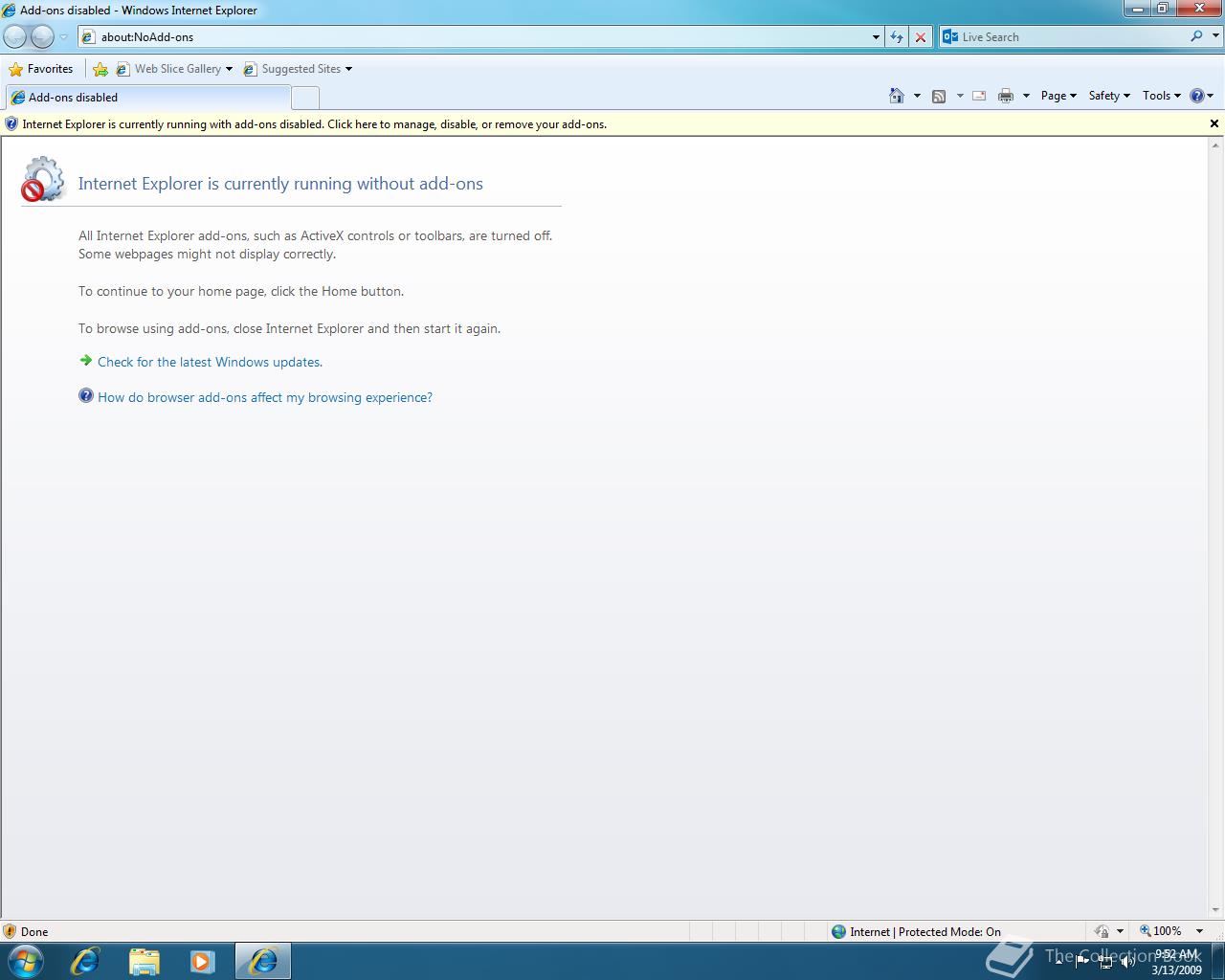This screenshot has width=1225, height=980.
Task: Click the Internet Protected Mode status zone
Action: point(916,931)
